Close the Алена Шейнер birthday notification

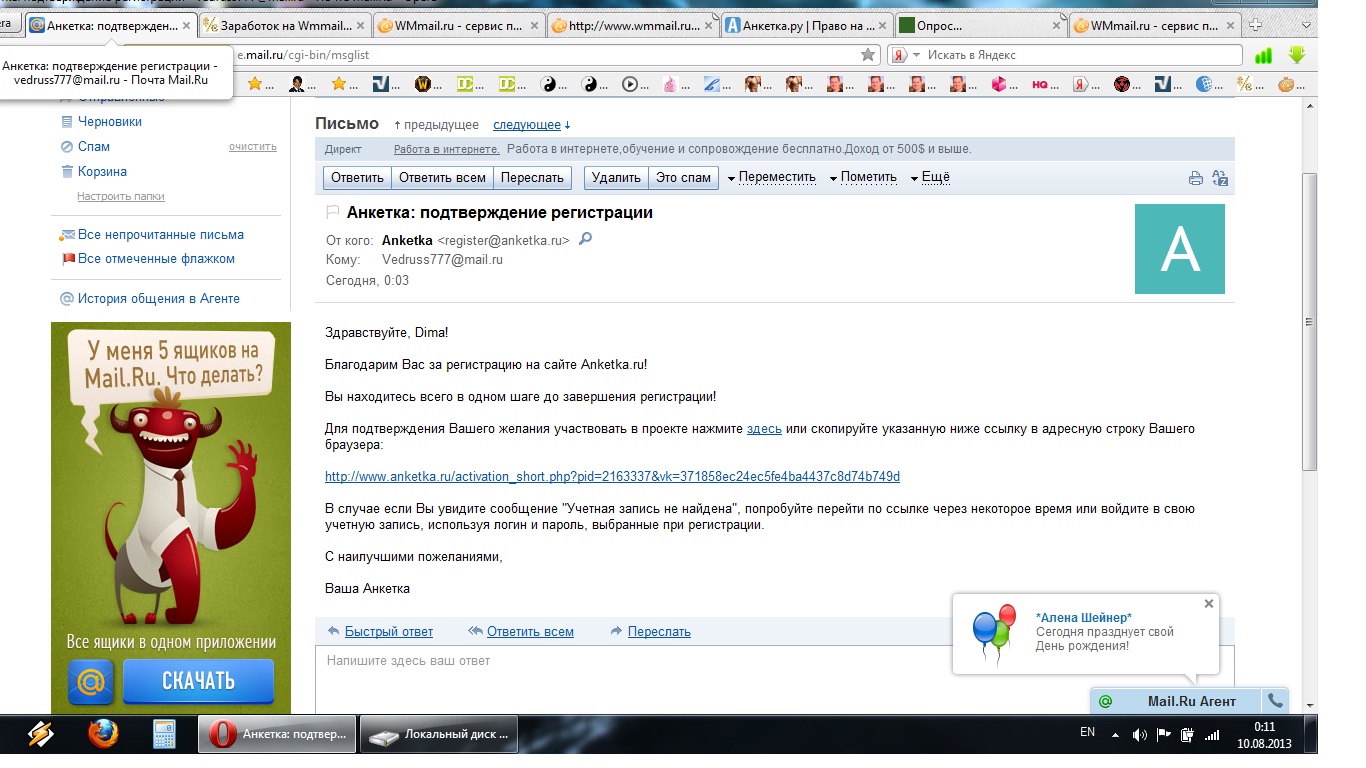pos(1209,604)
